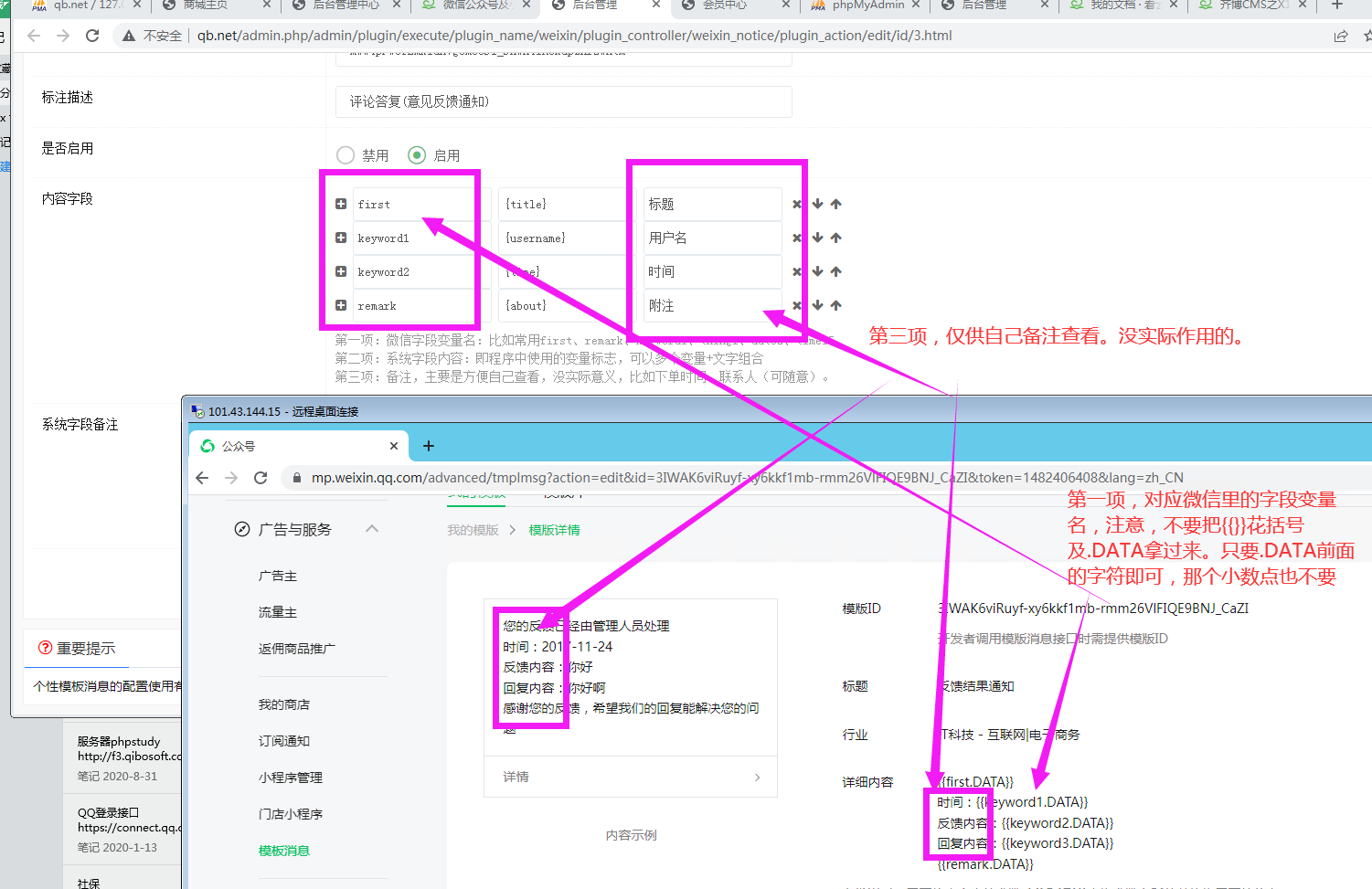Move the 时间 row up with the arrow
The image size is (1372, 889).
[836, 271]
